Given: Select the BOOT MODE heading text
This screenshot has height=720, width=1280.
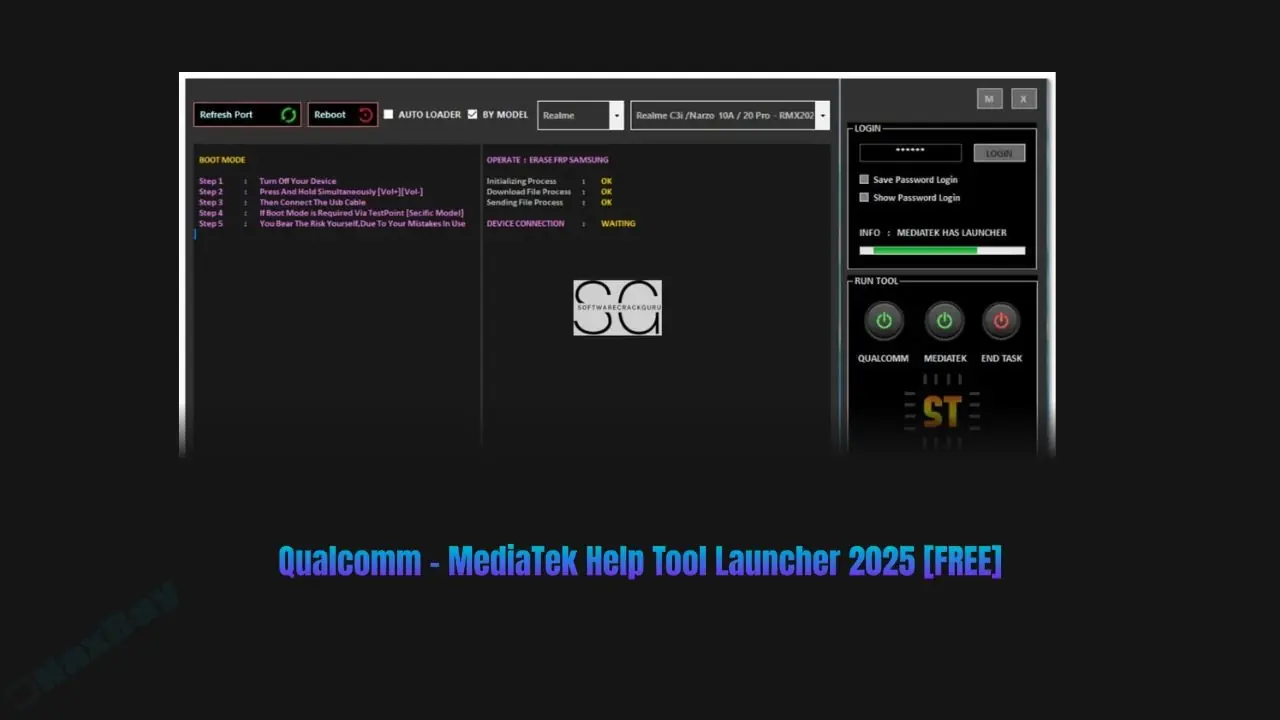Looking at the screenshot, I should [222, 160].
